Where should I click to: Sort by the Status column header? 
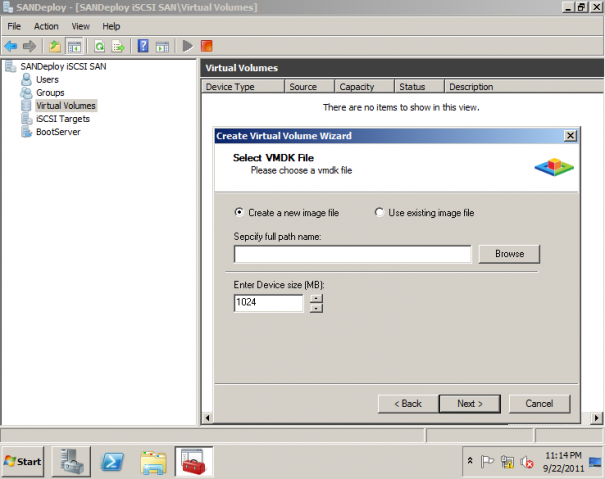(419, 86)
